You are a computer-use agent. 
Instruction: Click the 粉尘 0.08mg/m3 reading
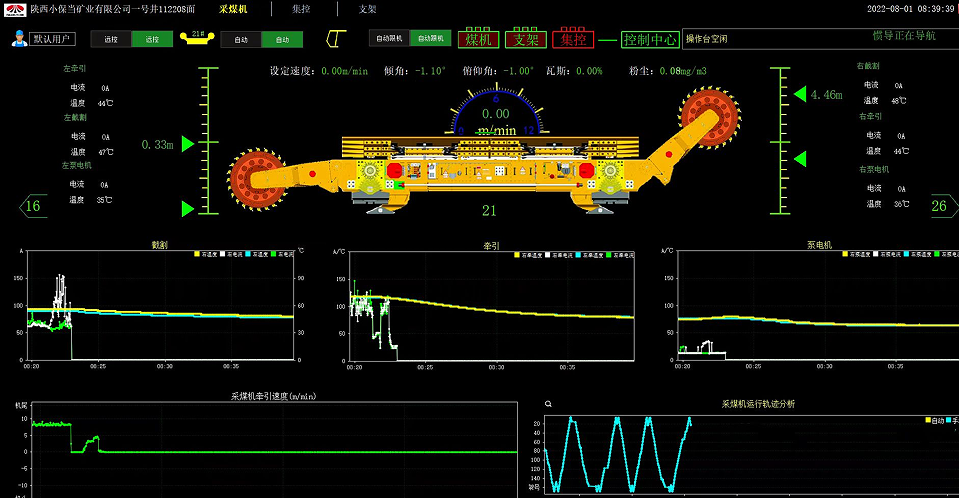tap(668, 71)
